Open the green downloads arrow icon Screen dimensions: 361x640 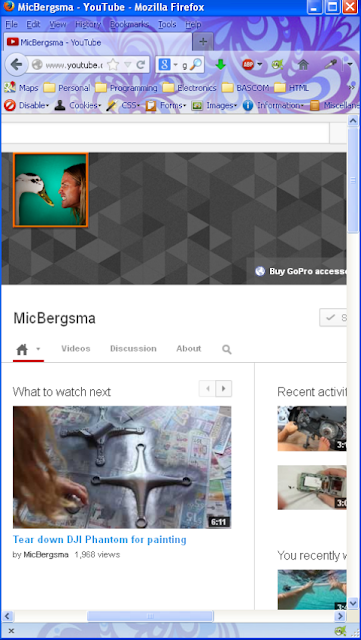(221, 64)
